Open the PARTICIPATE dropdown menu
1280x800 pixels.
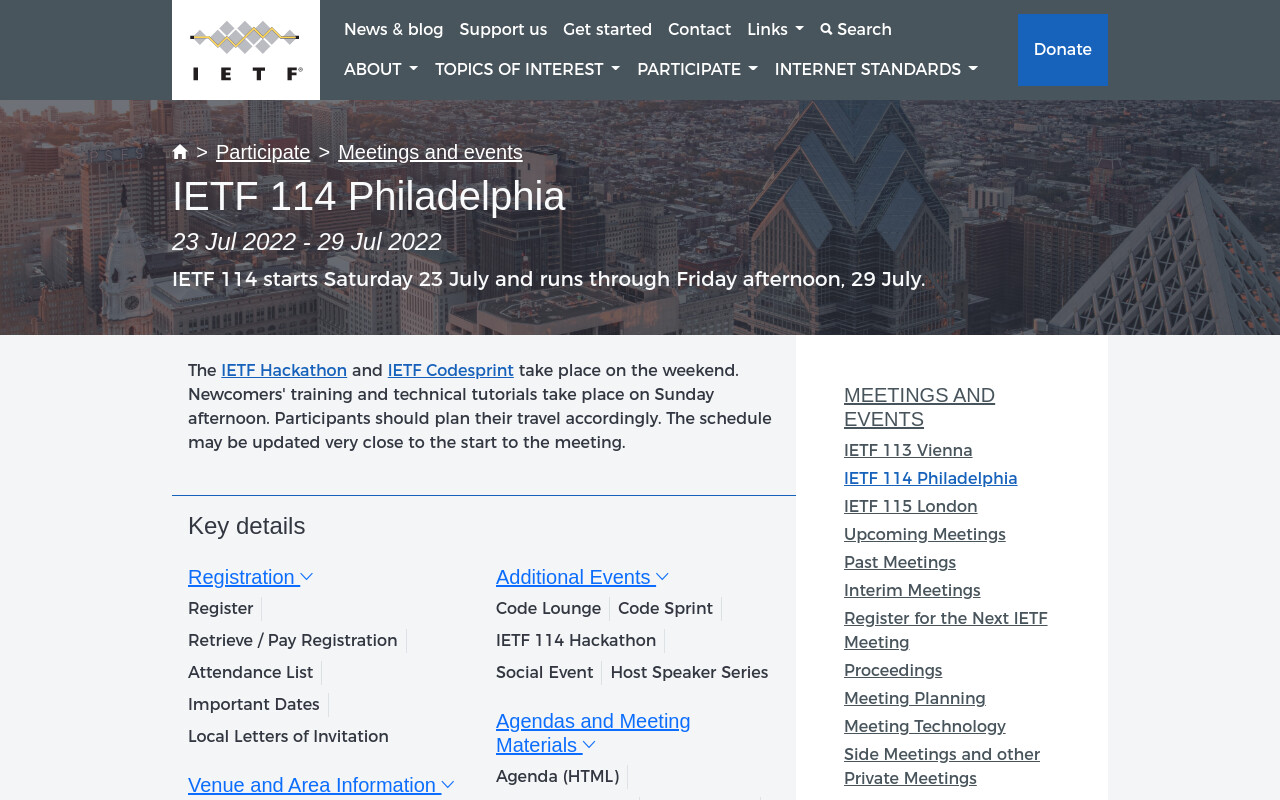tap(697, 70)
